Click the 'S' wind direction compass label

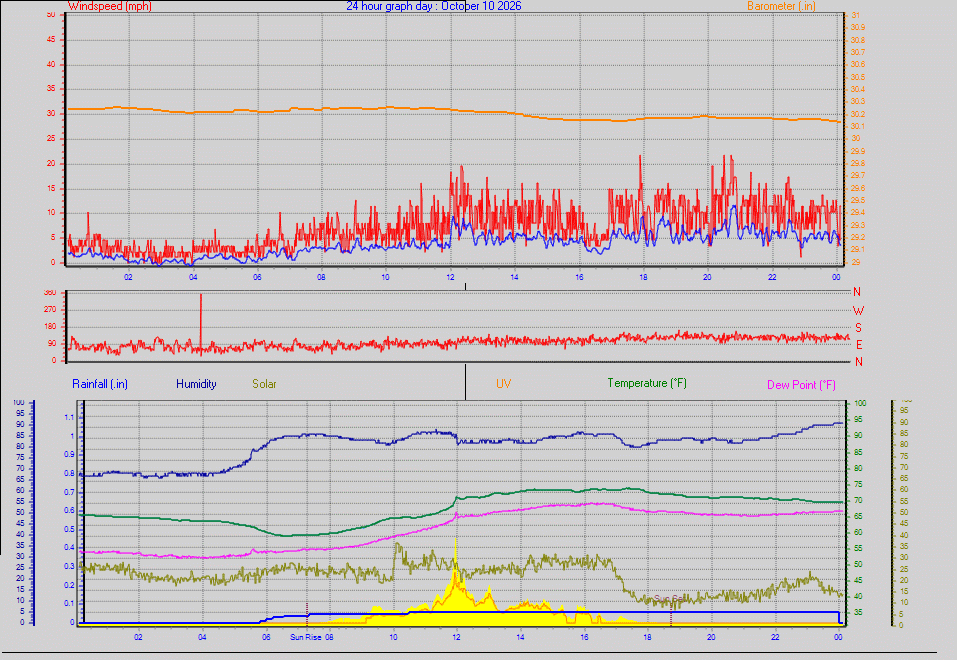click(858, 328)
